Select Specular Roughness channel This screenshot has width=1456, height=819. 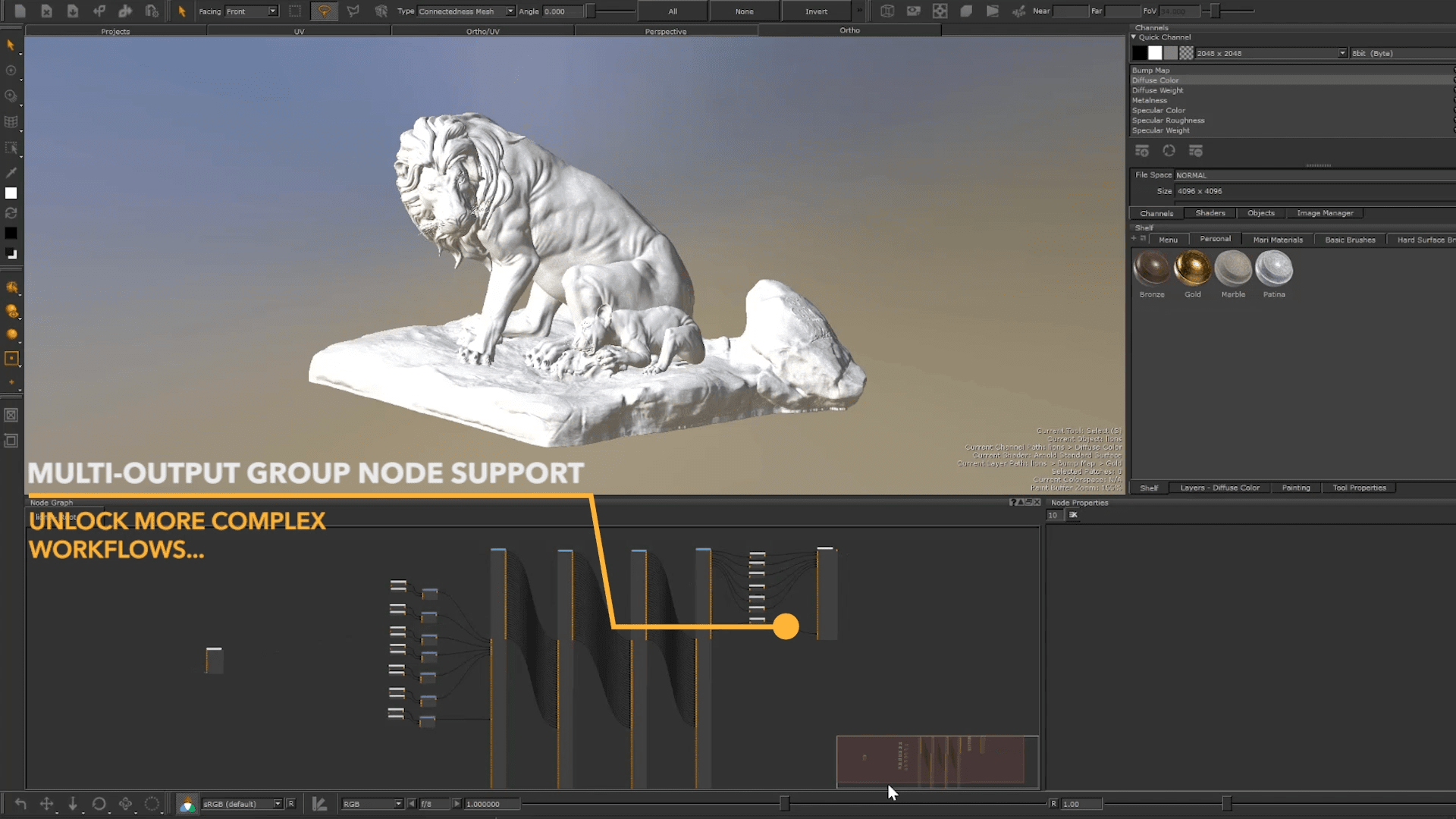click(x=1168, y=121)
